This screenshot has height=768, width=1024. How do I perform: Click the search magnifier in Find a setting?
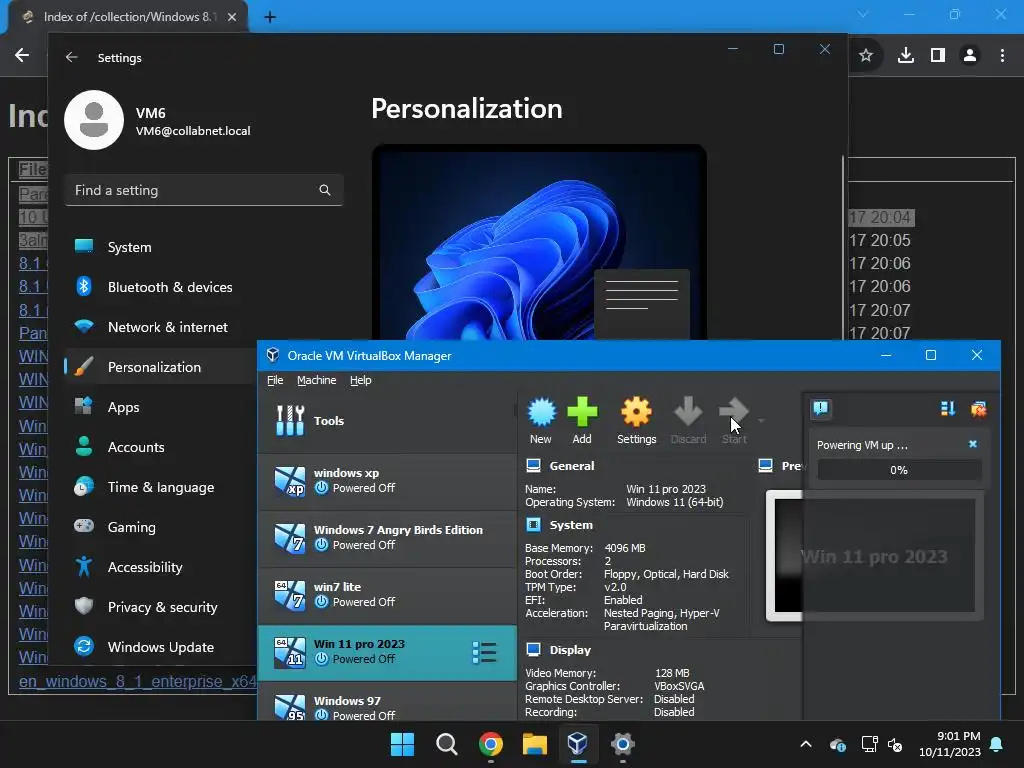(x=325, y=190)
